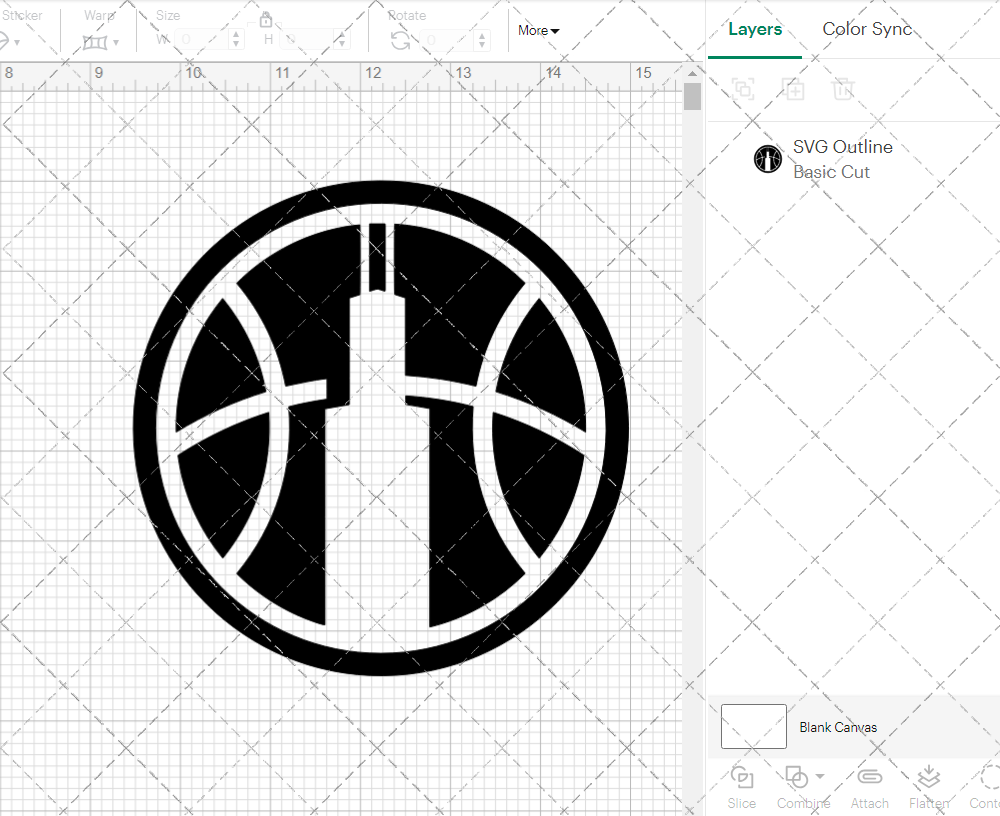The width and height of the screenshot is (1000, 816).
Task: Click the Basic Cut operation label
Action: pos(831,172)
